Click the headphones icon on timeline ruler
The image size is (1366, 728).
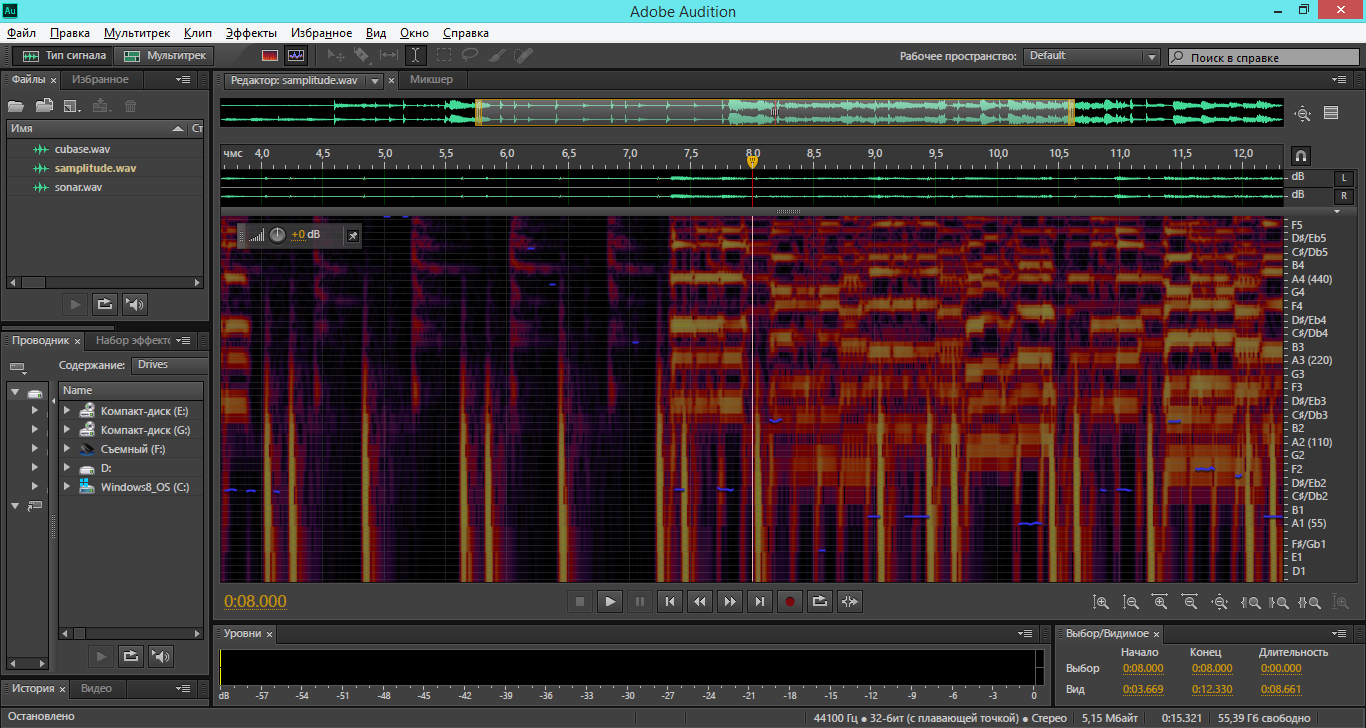tap(1301, 156)
